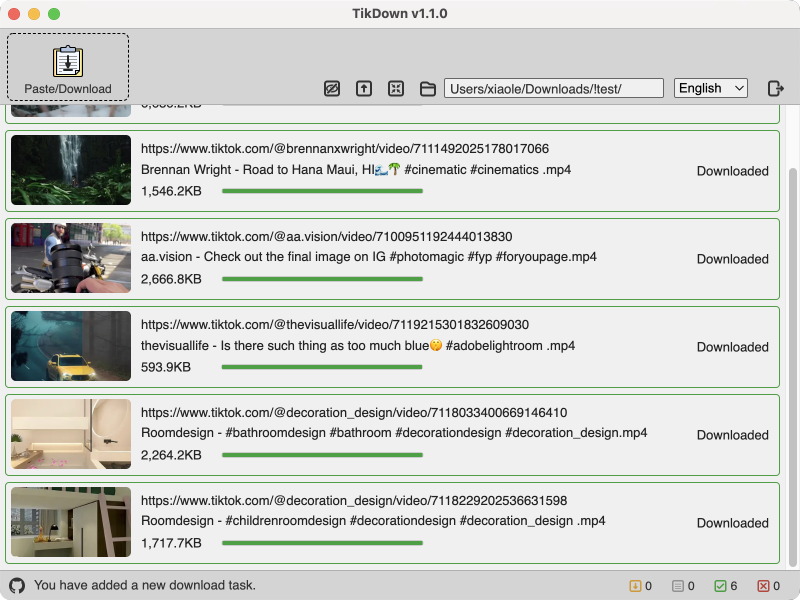Click the brennanxwright video URL
The width and height of the screenshot is (800, 600).
pyautogui.click(x=345, y=148)
